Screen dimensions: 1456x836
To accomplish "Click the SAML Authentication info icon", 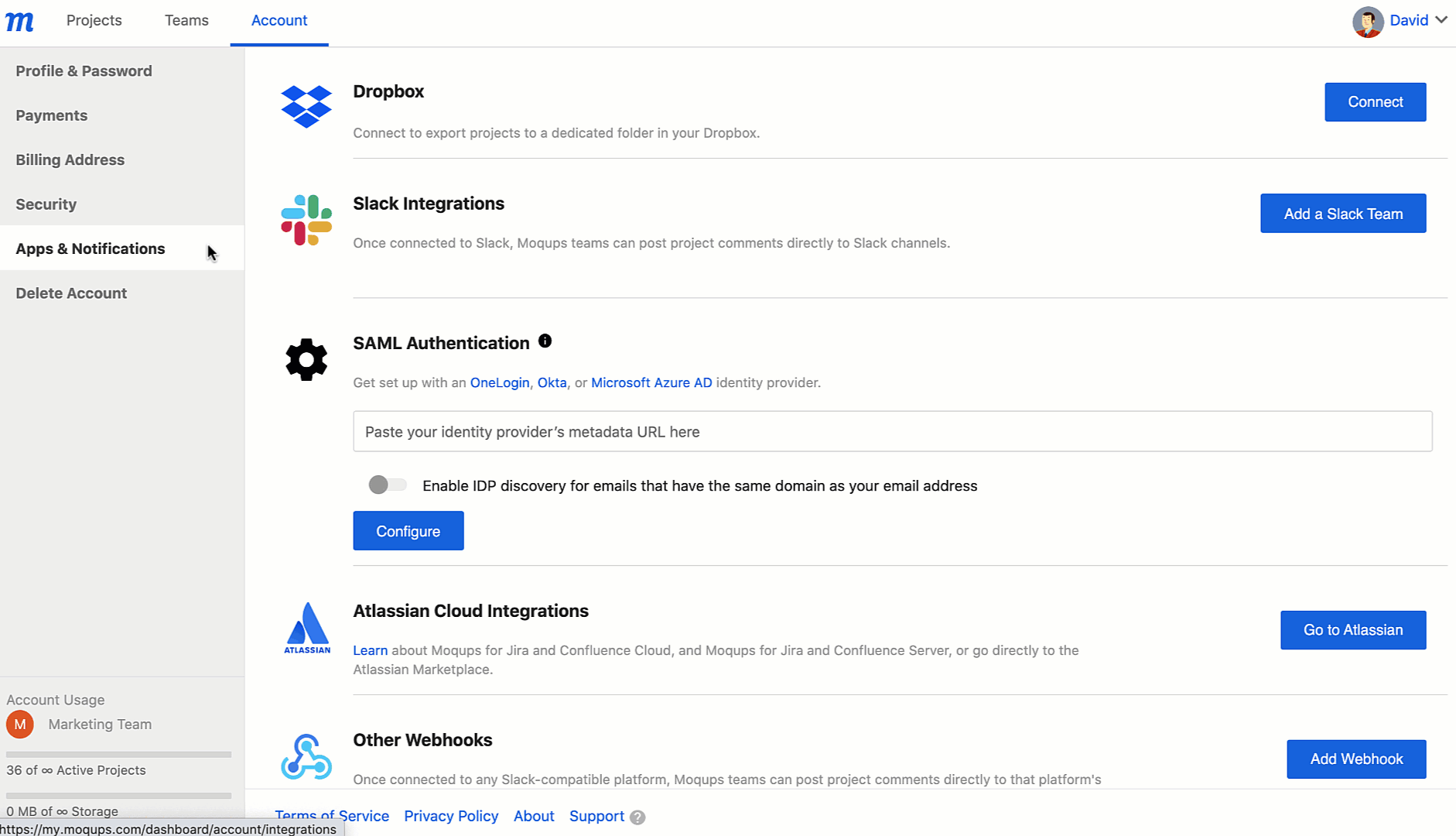I will point(545,340).
